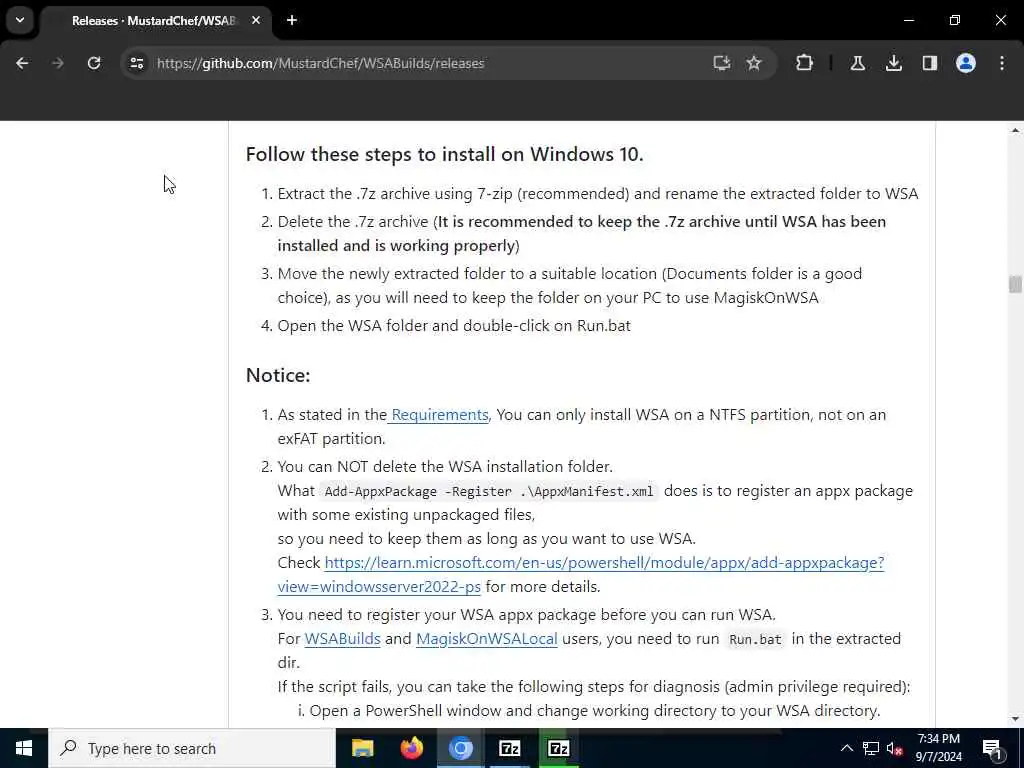Click the Type here to search box

coord(191,748)
